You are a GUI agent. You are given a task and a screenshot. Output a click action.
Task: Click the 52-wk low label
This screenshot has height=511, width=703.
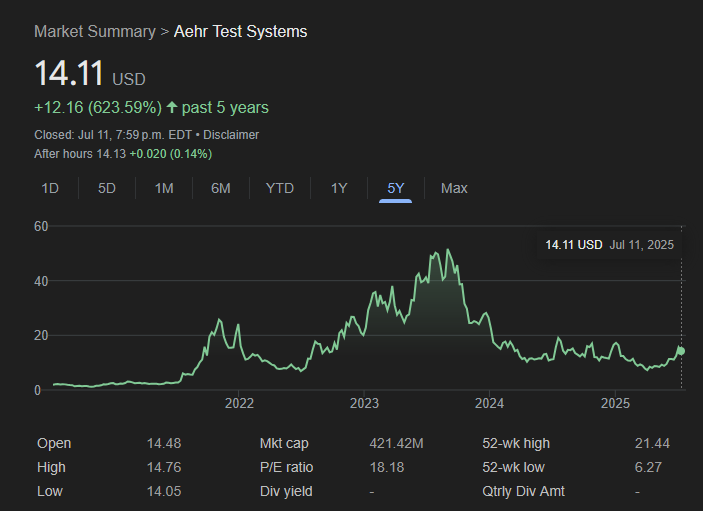point(513,468)
